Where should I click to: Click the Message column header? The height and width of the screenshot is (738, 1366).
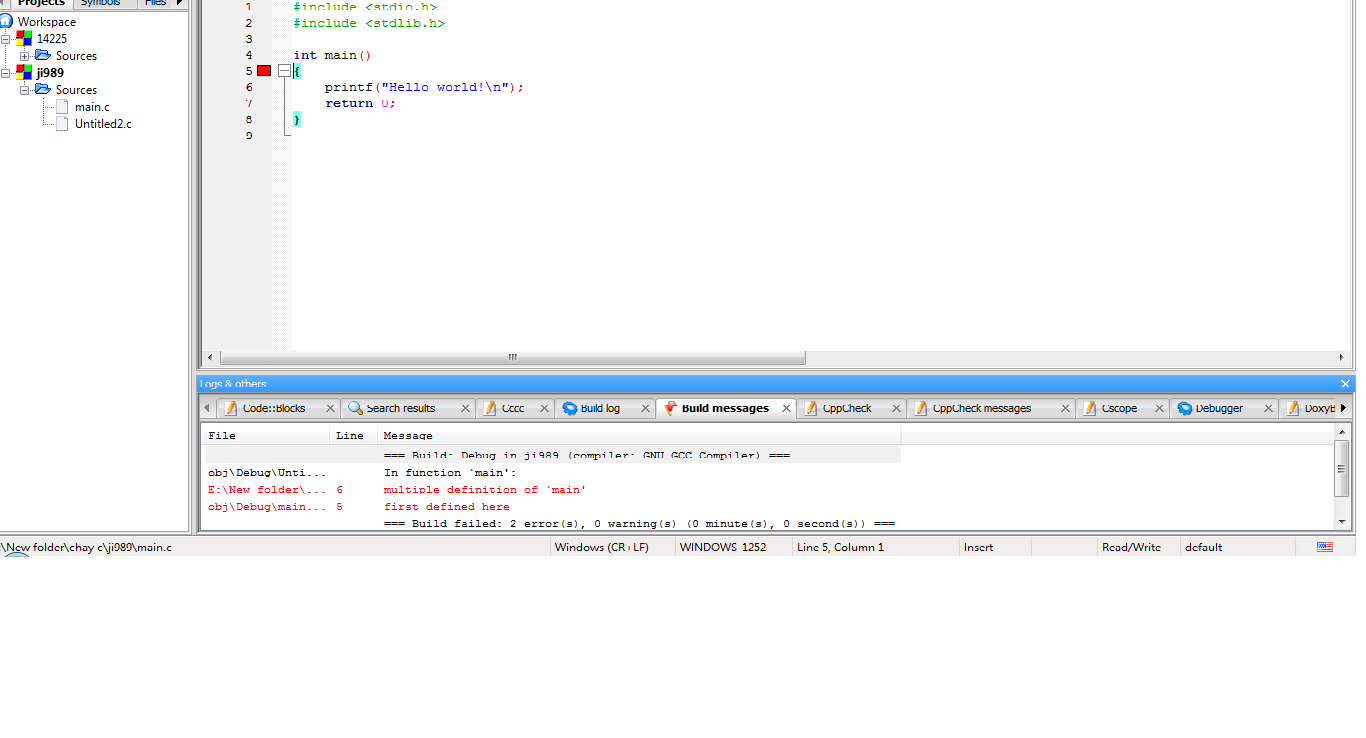pyautogui.click(x=408, y=435)
